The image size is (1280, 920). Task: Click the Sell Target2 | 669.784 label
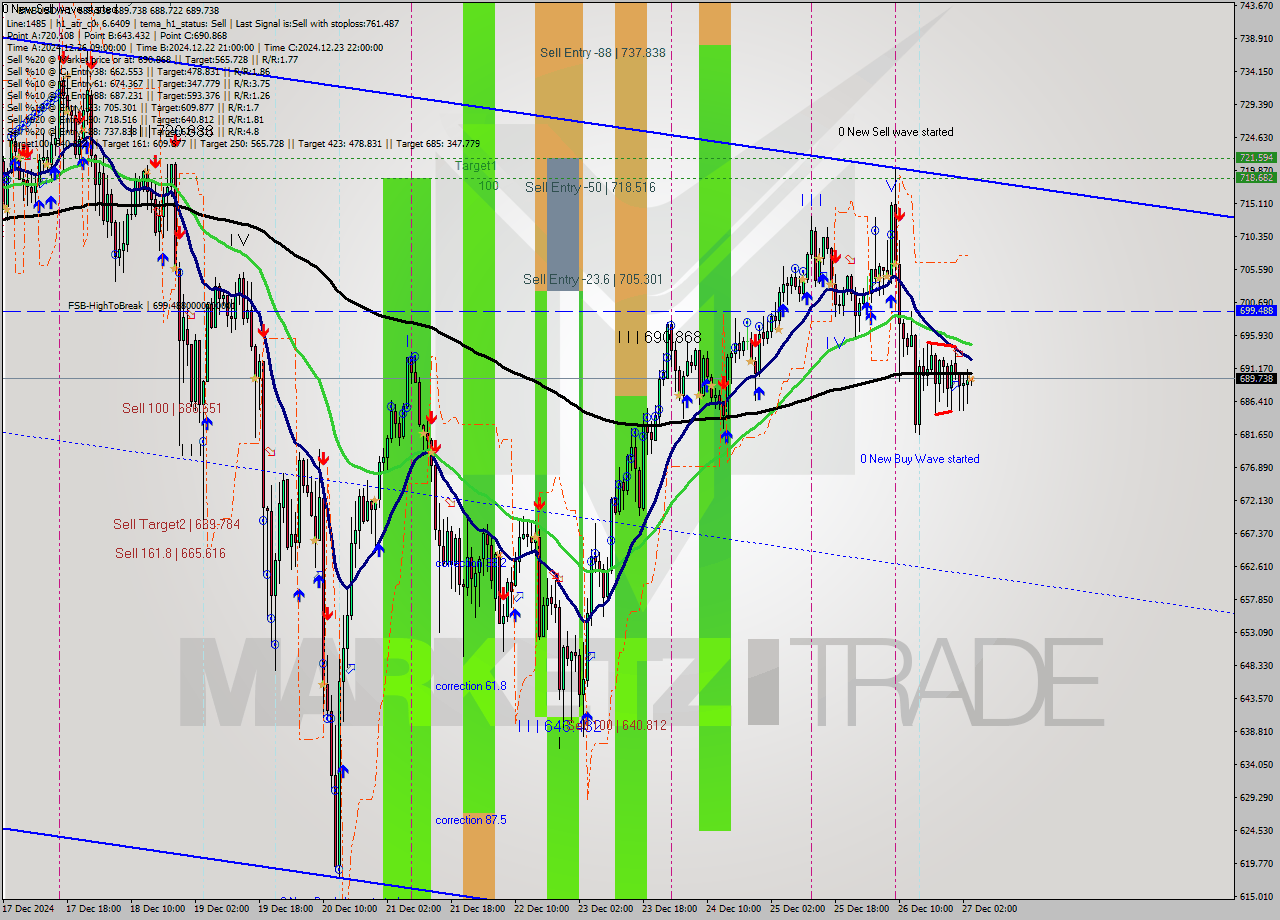[x=176, y=524]
